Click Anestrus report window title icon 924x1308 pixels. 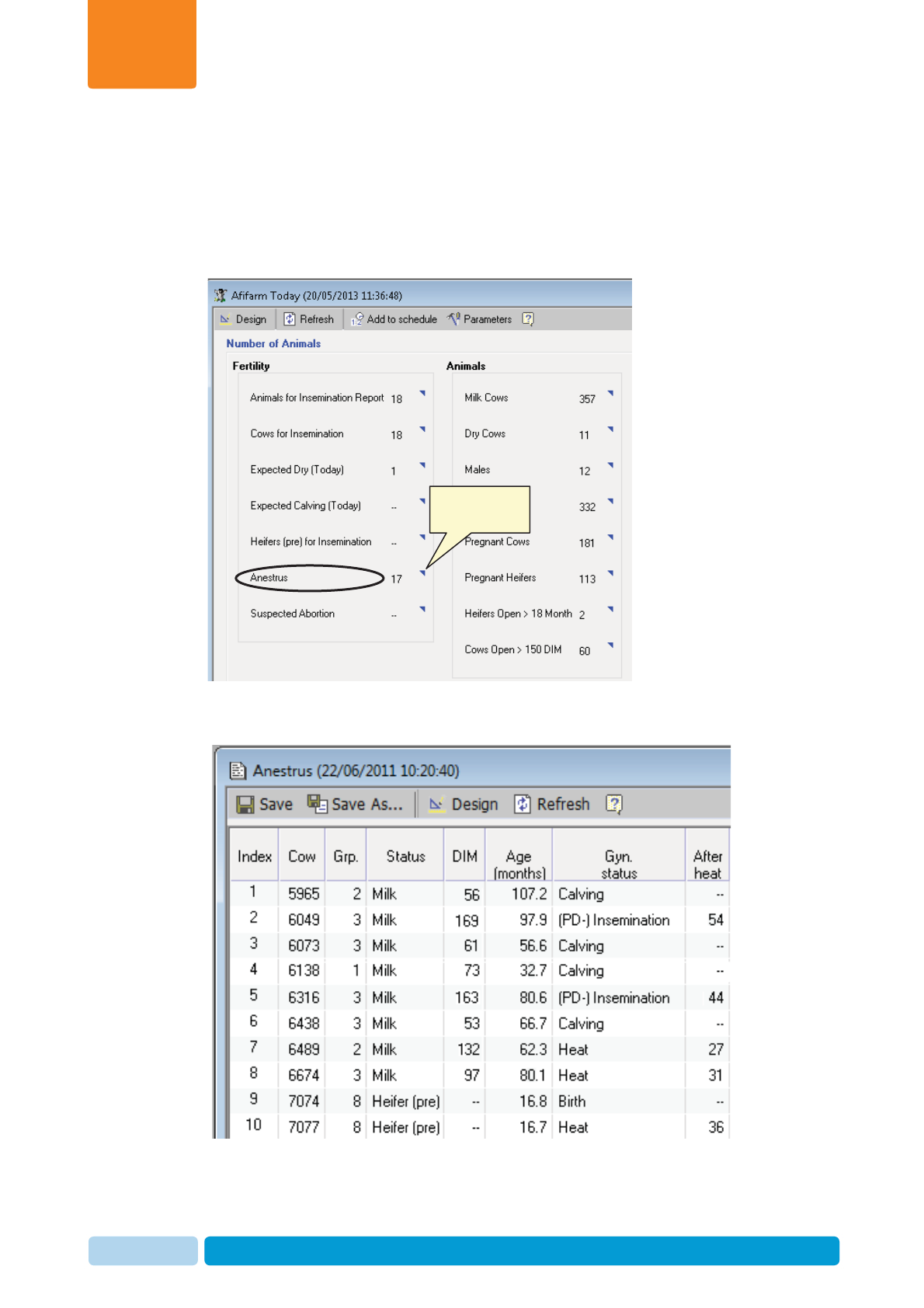click(238, 771)
